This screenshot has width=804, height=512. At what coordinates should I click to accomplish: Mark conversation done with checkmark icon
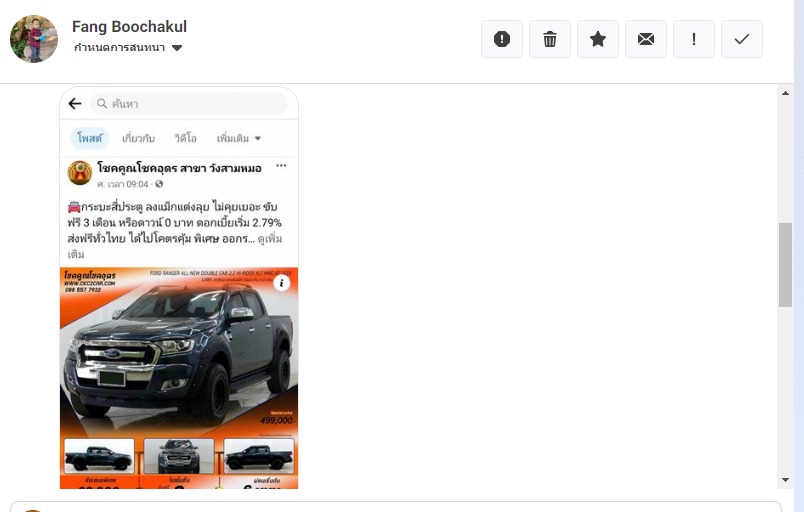pos(741,39)
